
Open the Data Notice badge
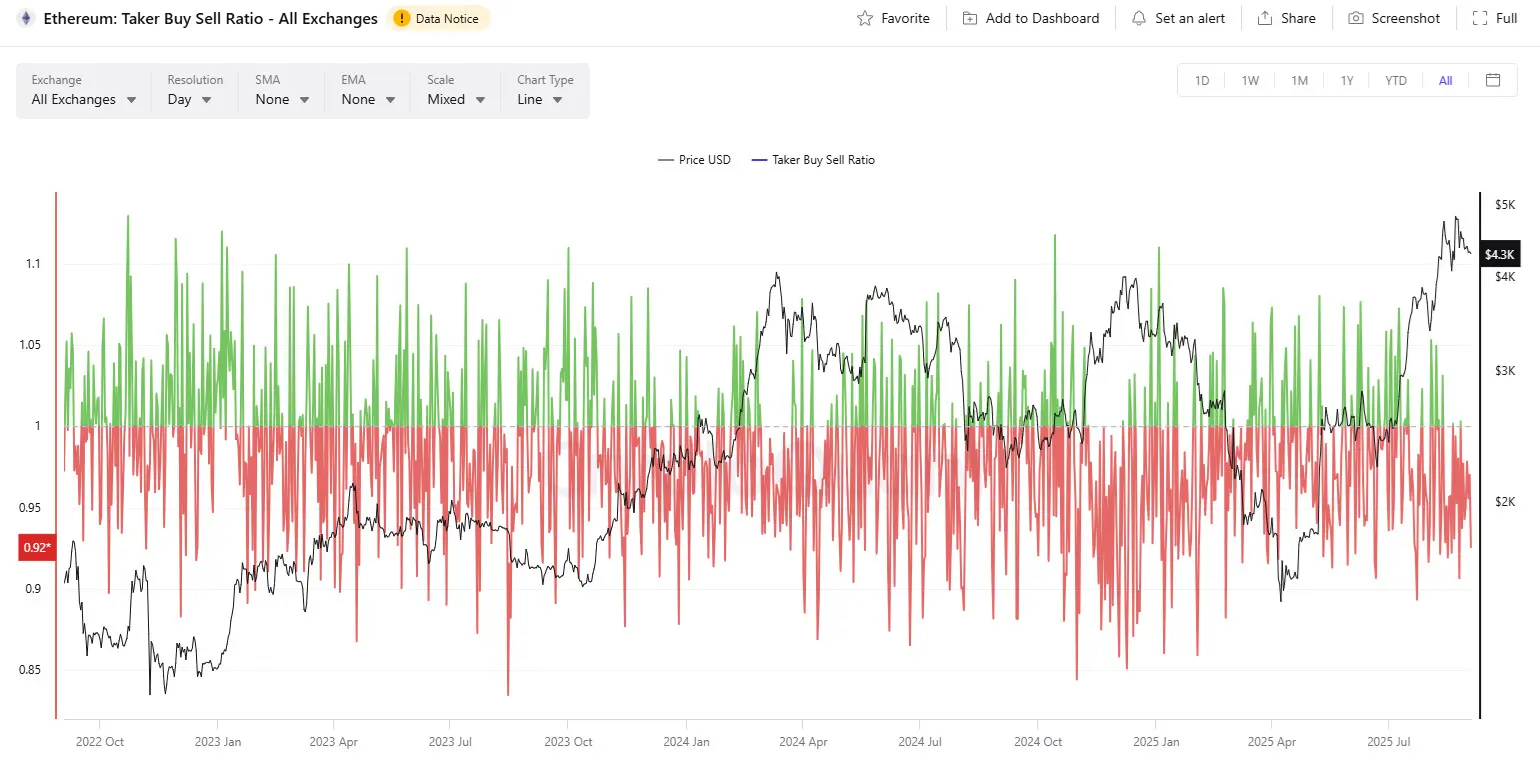pyautogui.click(x=438, y=18)
